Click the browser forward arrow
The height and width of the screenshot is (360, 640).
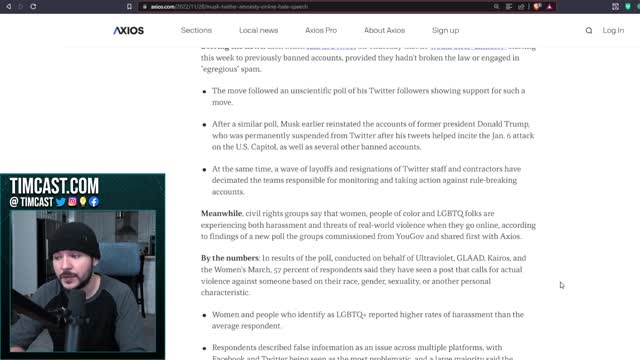tap(20, 7)
